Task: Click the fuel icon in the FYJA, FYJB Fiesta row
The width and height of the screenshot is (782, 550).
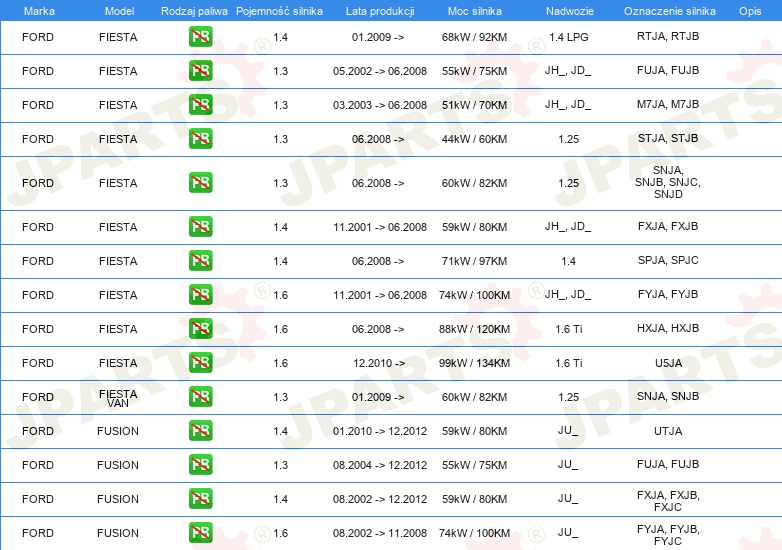Action: click(x=200, y=295)
